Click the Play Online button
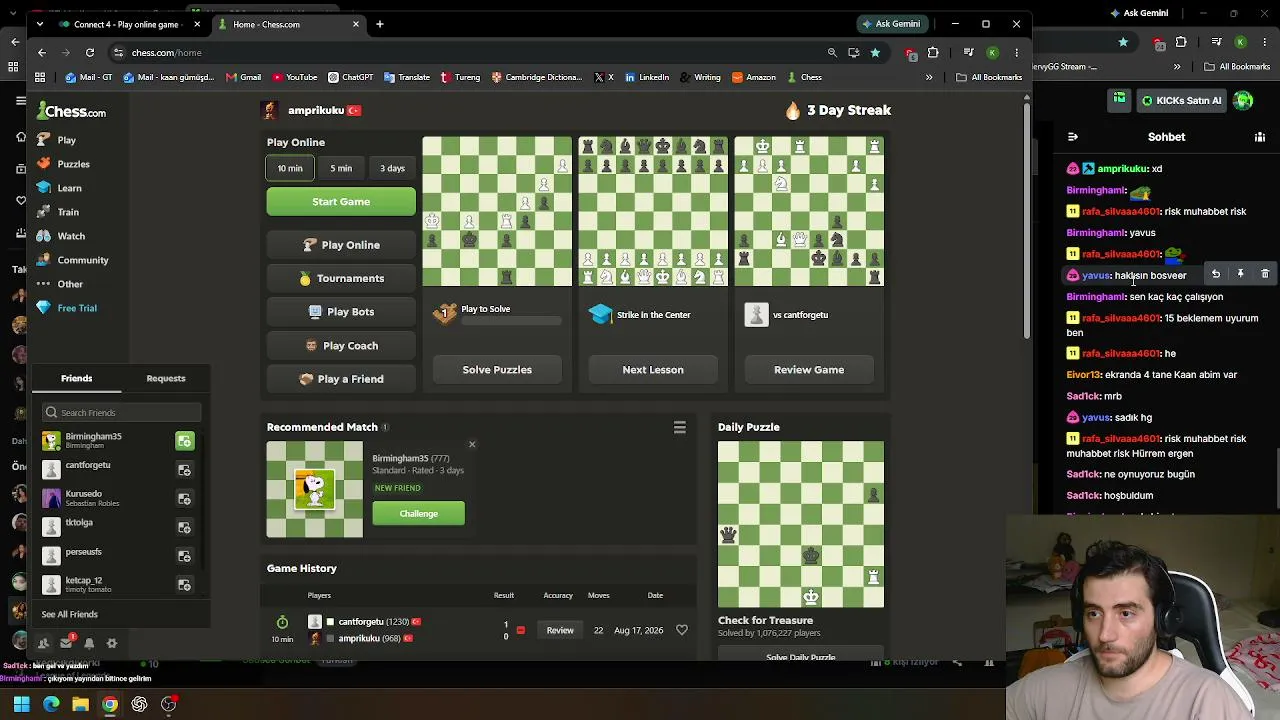This screenshot has height=720, width=1280. [341, 245]
